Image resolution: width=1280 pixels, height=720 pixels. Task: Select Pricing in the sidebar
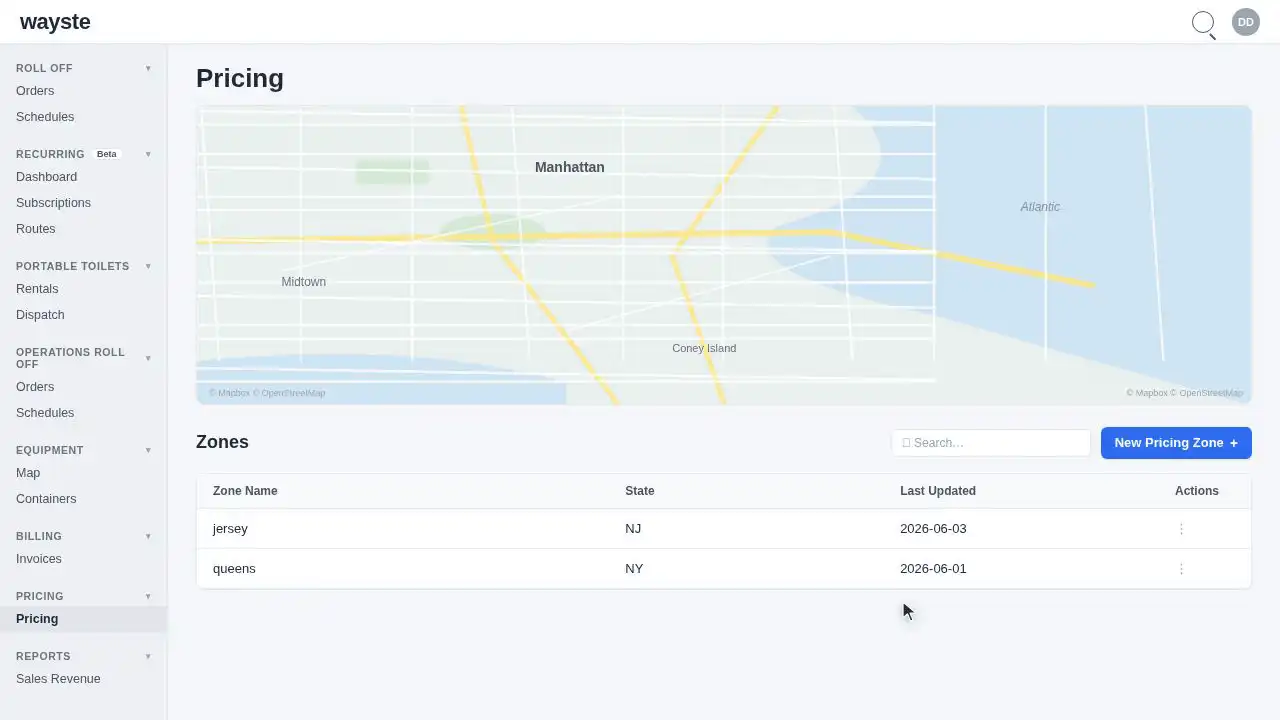pyautogui.click(x=84, y=619)
